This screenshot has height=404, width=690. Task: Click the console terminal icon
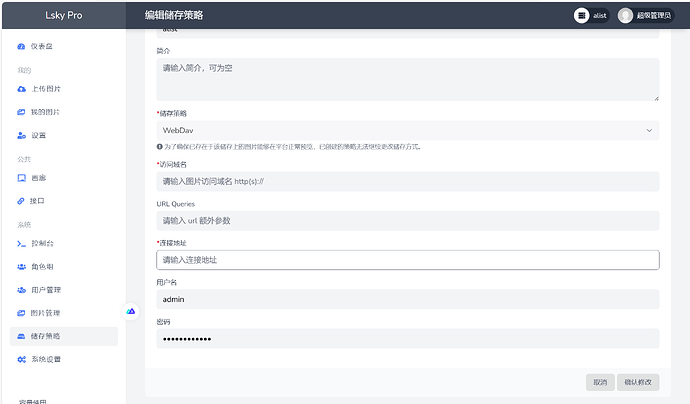click(x=22, y=243)
